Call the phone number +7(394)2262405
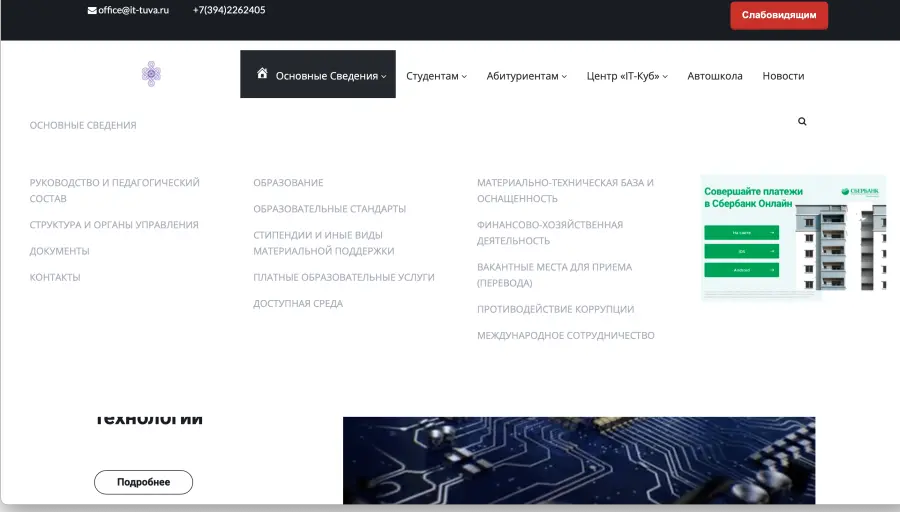Viewport: 900px width, 512px height. point(229,10)
